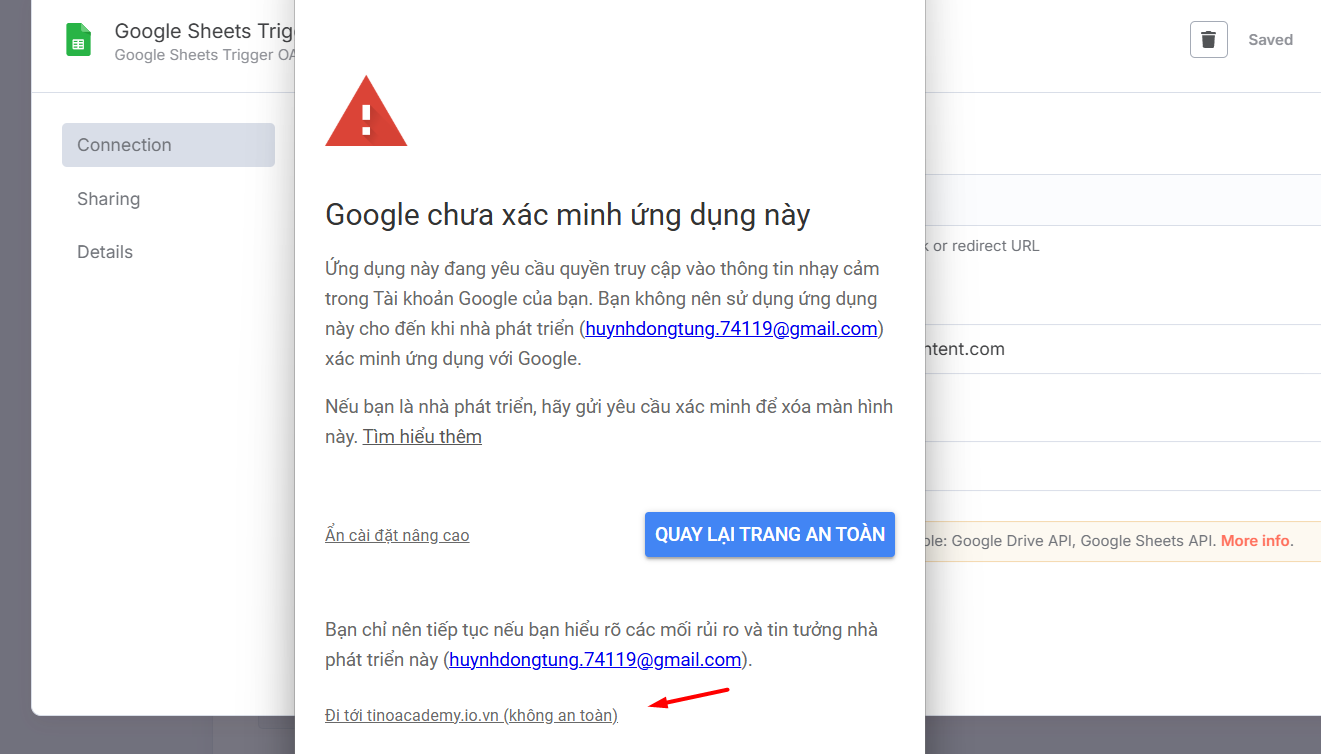This screenshot has height=754, width=1321.
Task: Click the QUAY LẠI TRANG AN TOÀN button
Action: [770, 535]
